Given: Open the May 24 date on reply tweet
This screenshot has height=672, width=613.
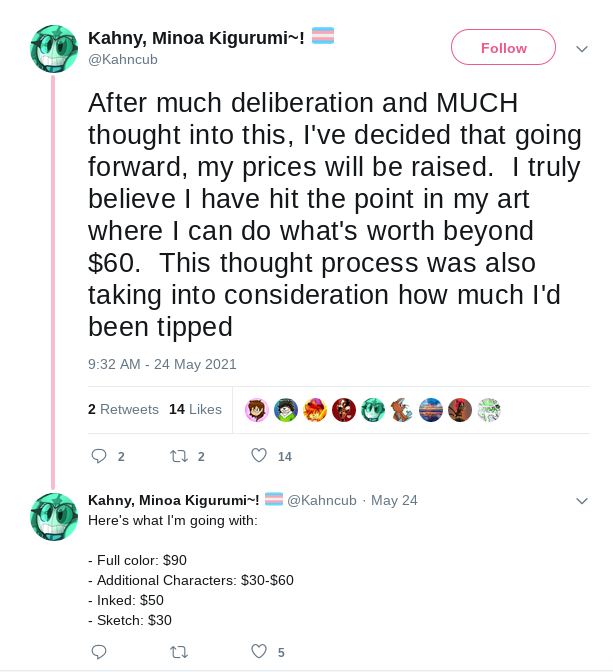Looking at the screenshot, I should click(x=394, y=500).
